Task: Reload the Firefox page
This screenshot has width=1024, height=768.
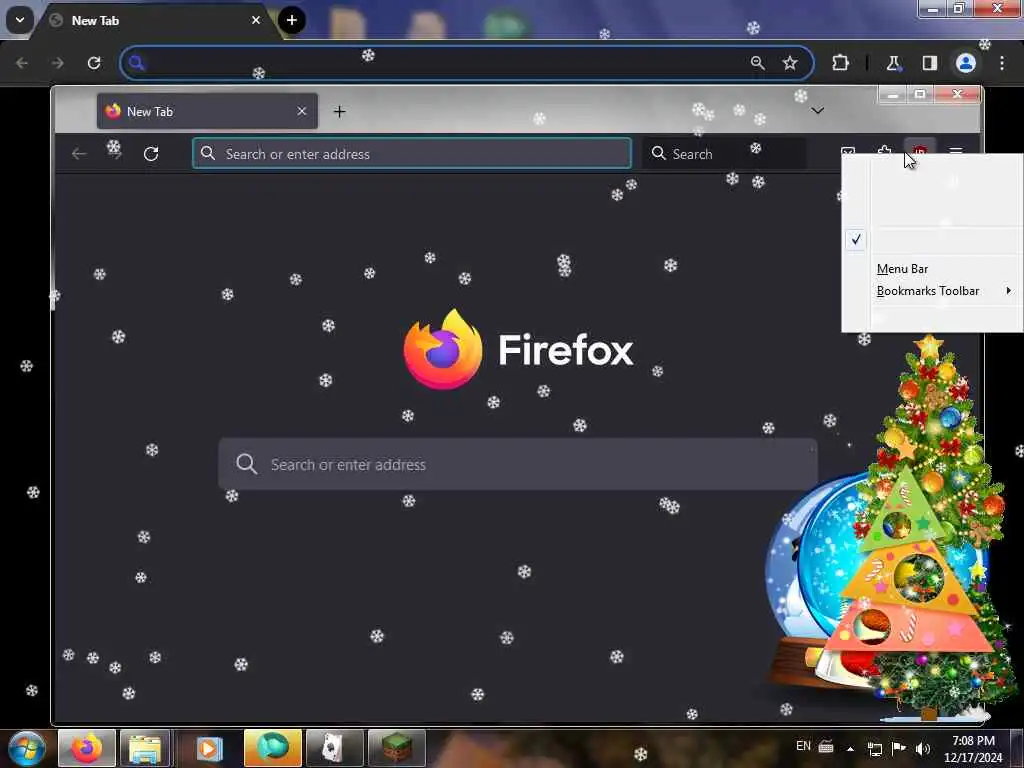Action: click(x=151, y=154)
